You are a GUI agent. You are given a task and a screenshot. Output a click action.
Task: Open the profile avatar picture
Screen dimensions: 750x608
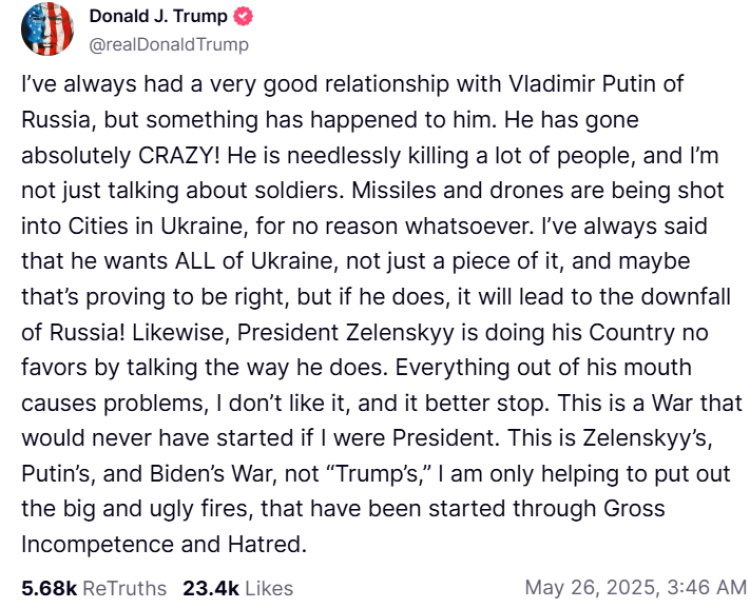[47, 29]
